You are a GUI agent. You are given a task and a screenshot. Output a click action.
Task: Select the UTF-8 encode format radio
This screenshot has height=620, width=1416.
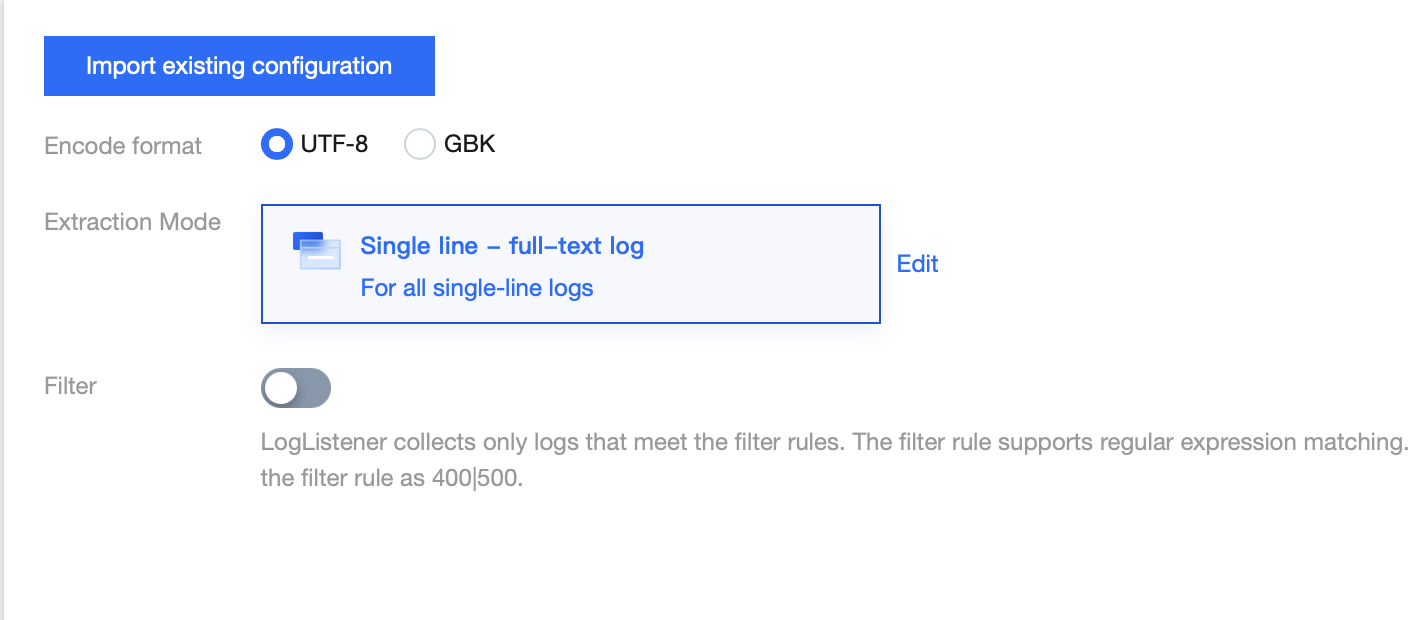(276, 145)
